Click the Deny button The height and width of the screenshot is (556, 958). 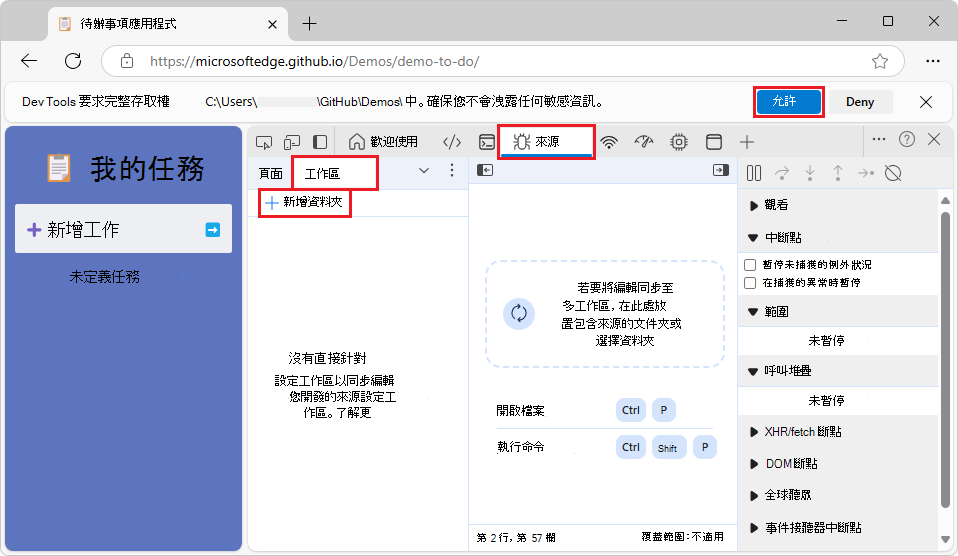tap(860, 102)
